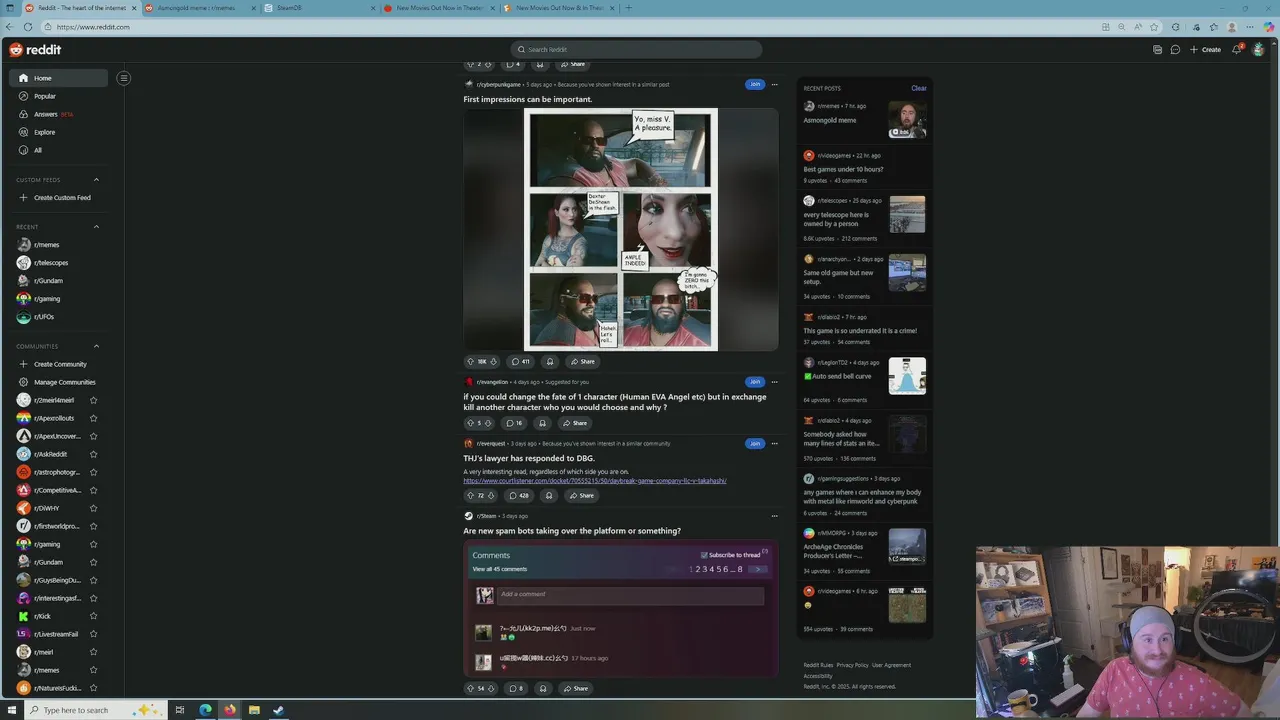Open Edge Copilot icon
The width and height of the screenshot is (1280, 720).
1269,27
